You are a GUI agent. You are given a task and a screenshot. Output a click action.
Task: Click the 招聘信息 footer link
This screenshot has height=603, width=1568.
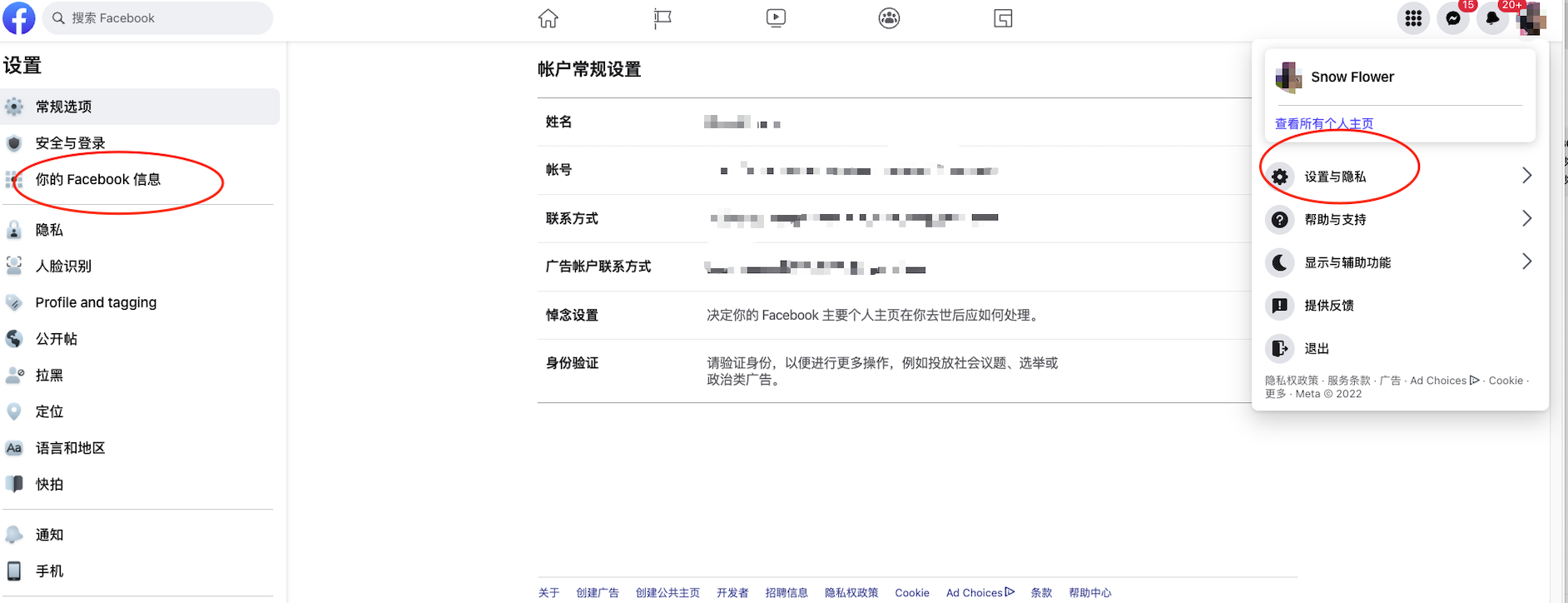(786, 593)
